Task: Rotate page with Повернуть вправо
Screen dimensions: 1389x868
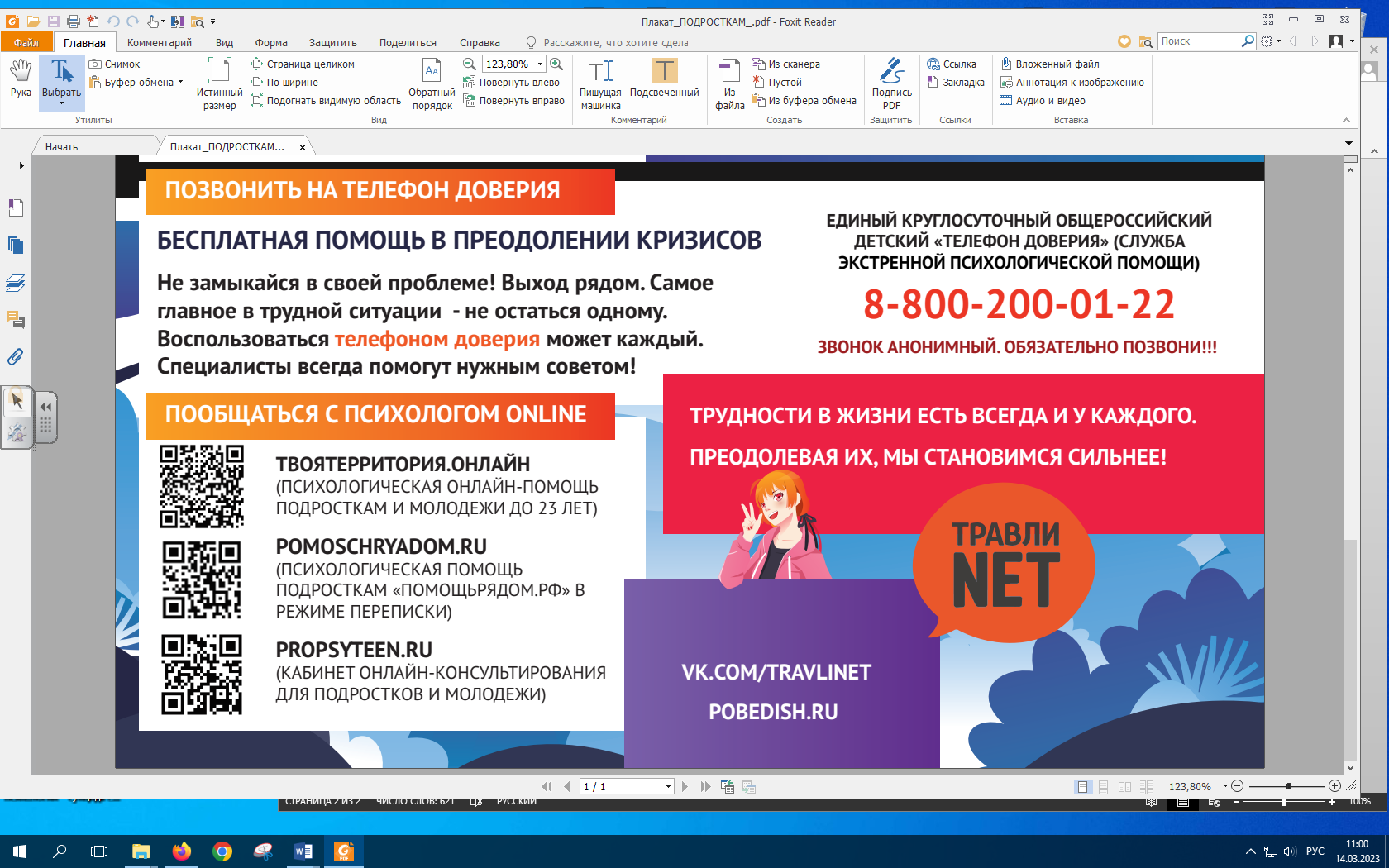Action: point(514,100)
